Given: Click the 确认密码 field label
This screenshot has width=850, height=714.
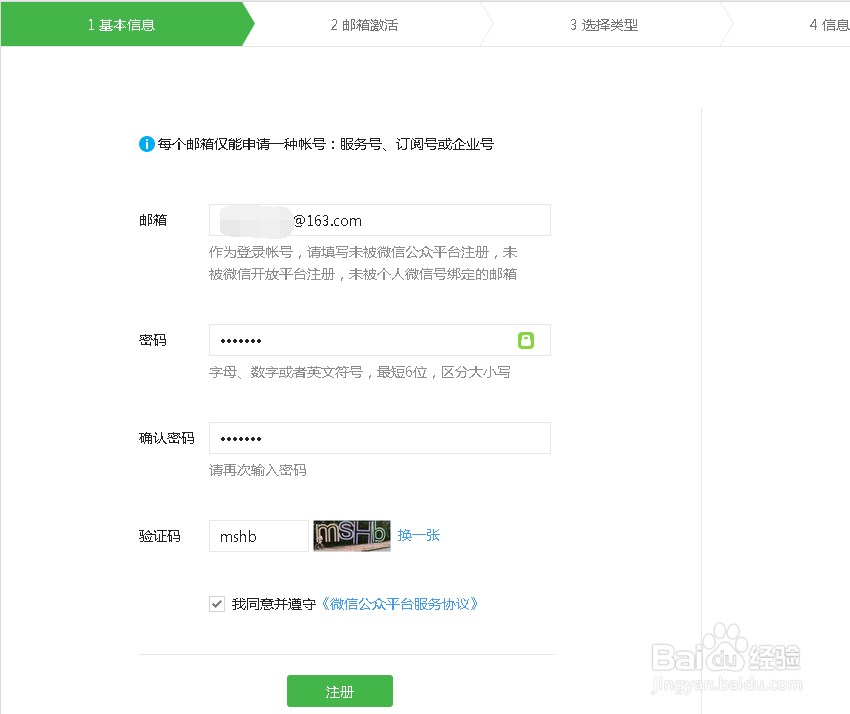Looking at the screenshot, I should 166,438.
